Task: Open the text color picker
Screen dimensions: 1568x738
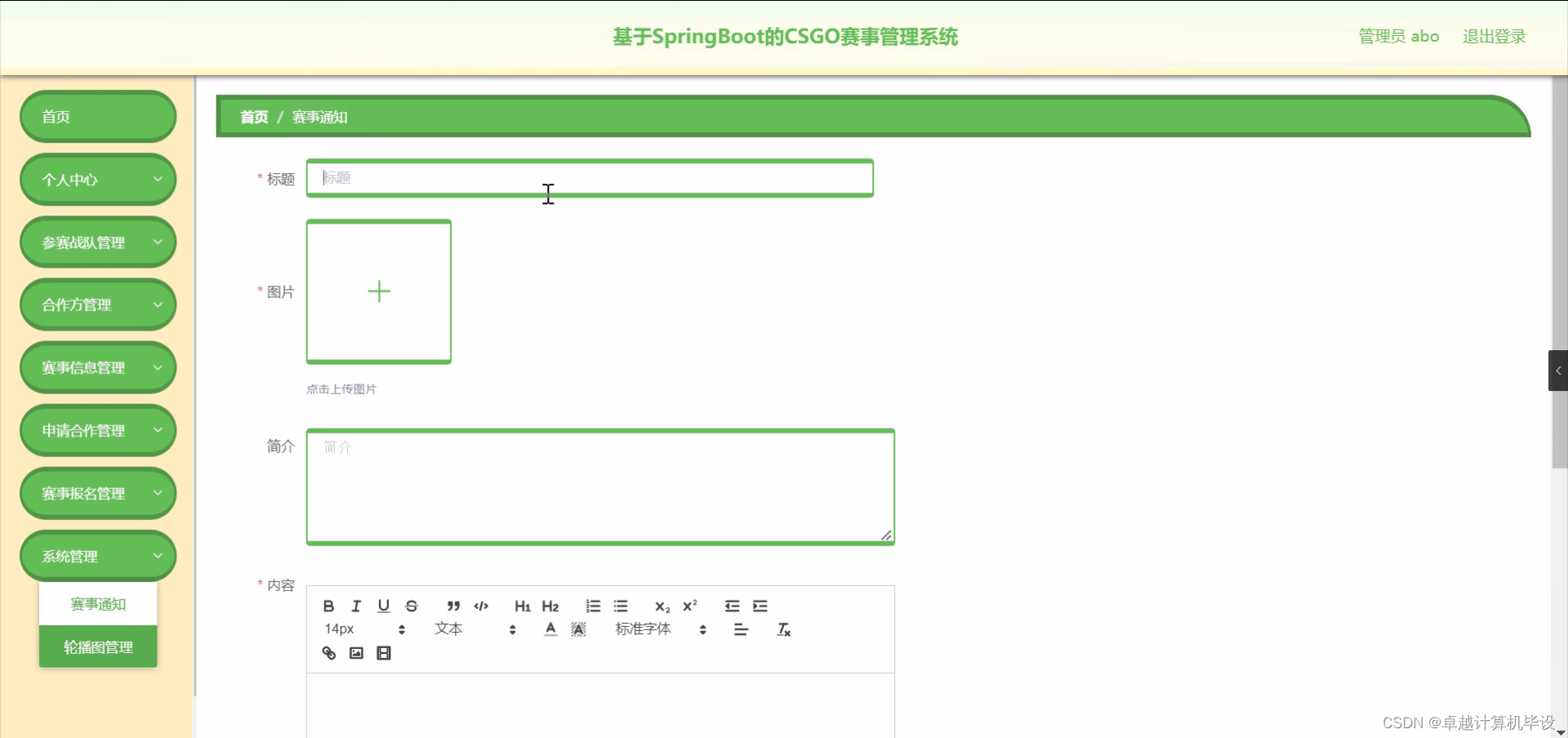Action: [x=550, y=629]
